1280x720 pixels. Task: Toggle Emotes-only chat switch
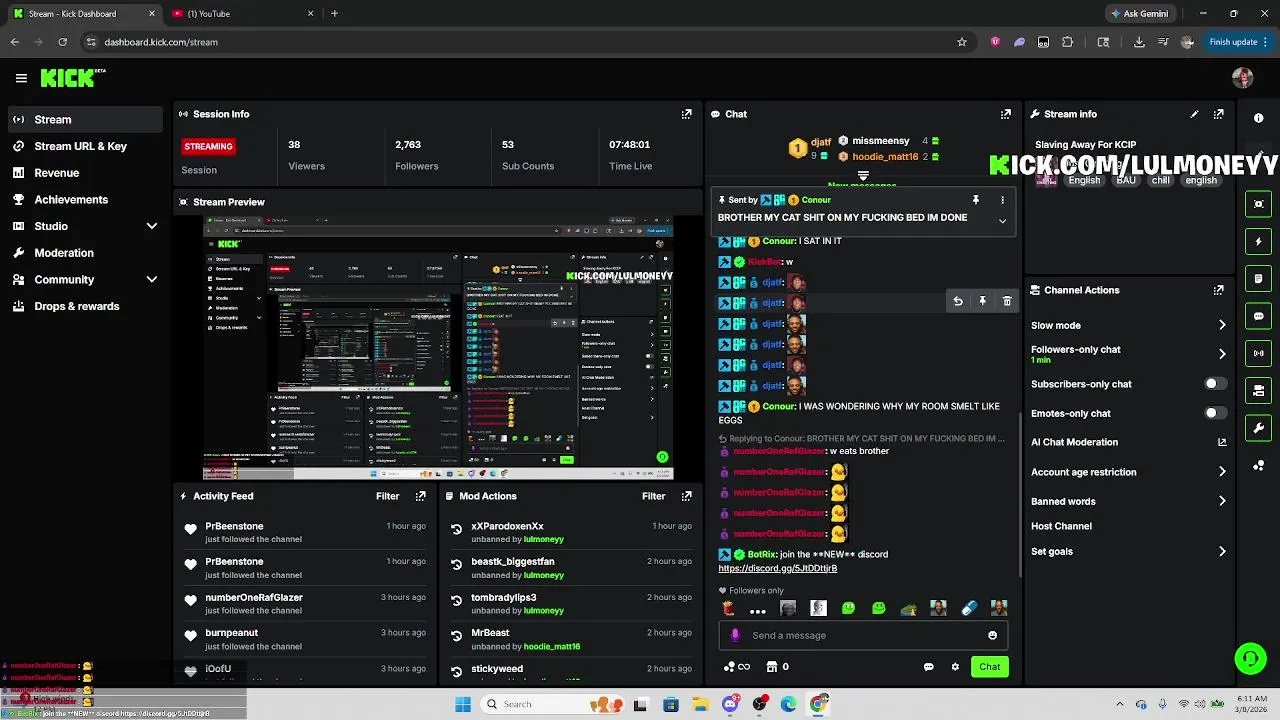point(1215,413)
